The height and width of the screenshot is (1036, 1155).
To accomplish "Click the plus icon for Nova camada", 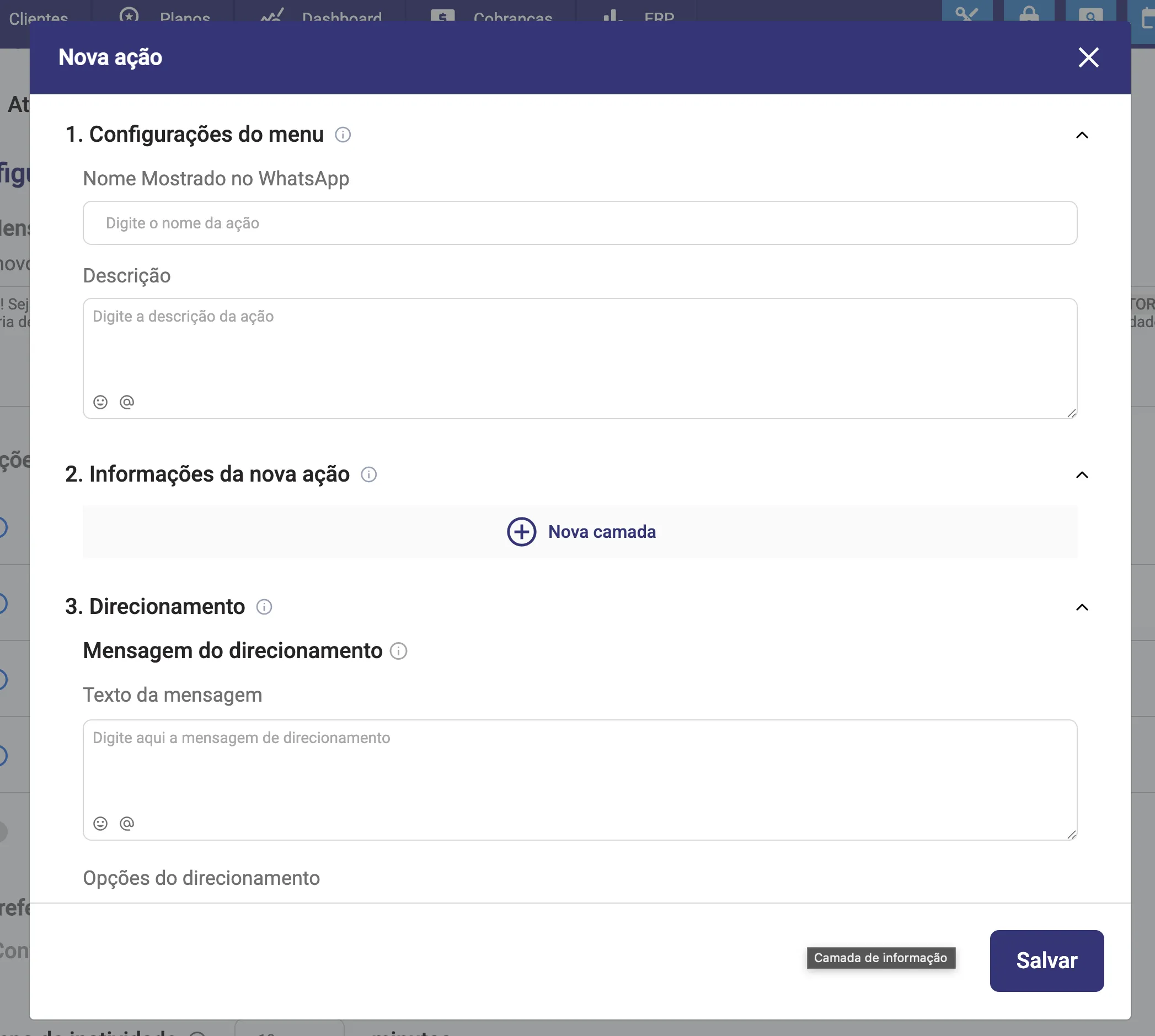I will tap(521, 532).
